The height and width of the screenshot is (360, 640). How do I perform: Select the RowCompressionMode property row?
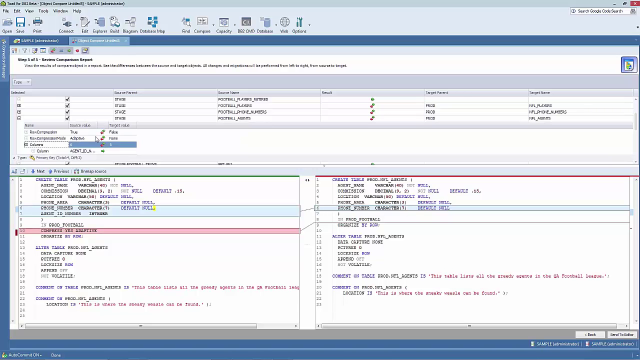[x=80, y=138]
